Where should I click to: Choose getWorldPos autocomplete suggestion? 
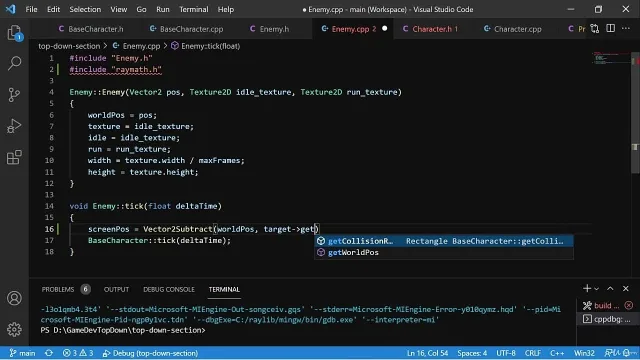click(444, 252)
